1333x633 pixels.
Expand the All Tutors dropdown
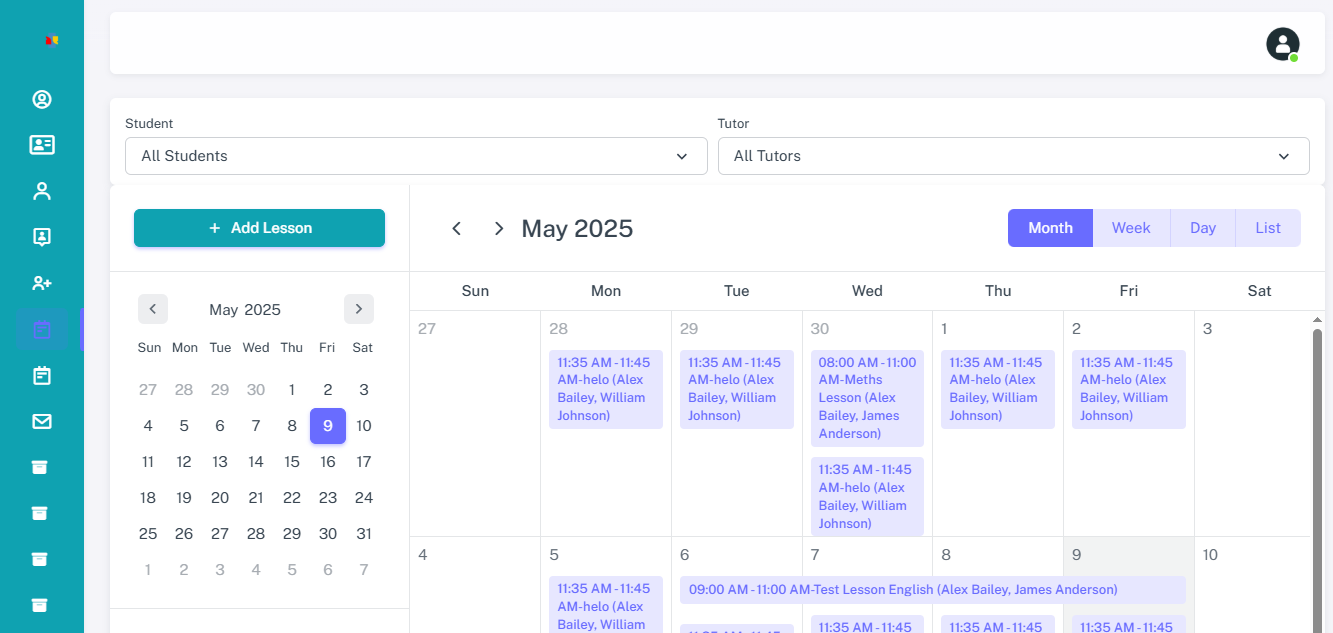click(x=1012, y=156)
